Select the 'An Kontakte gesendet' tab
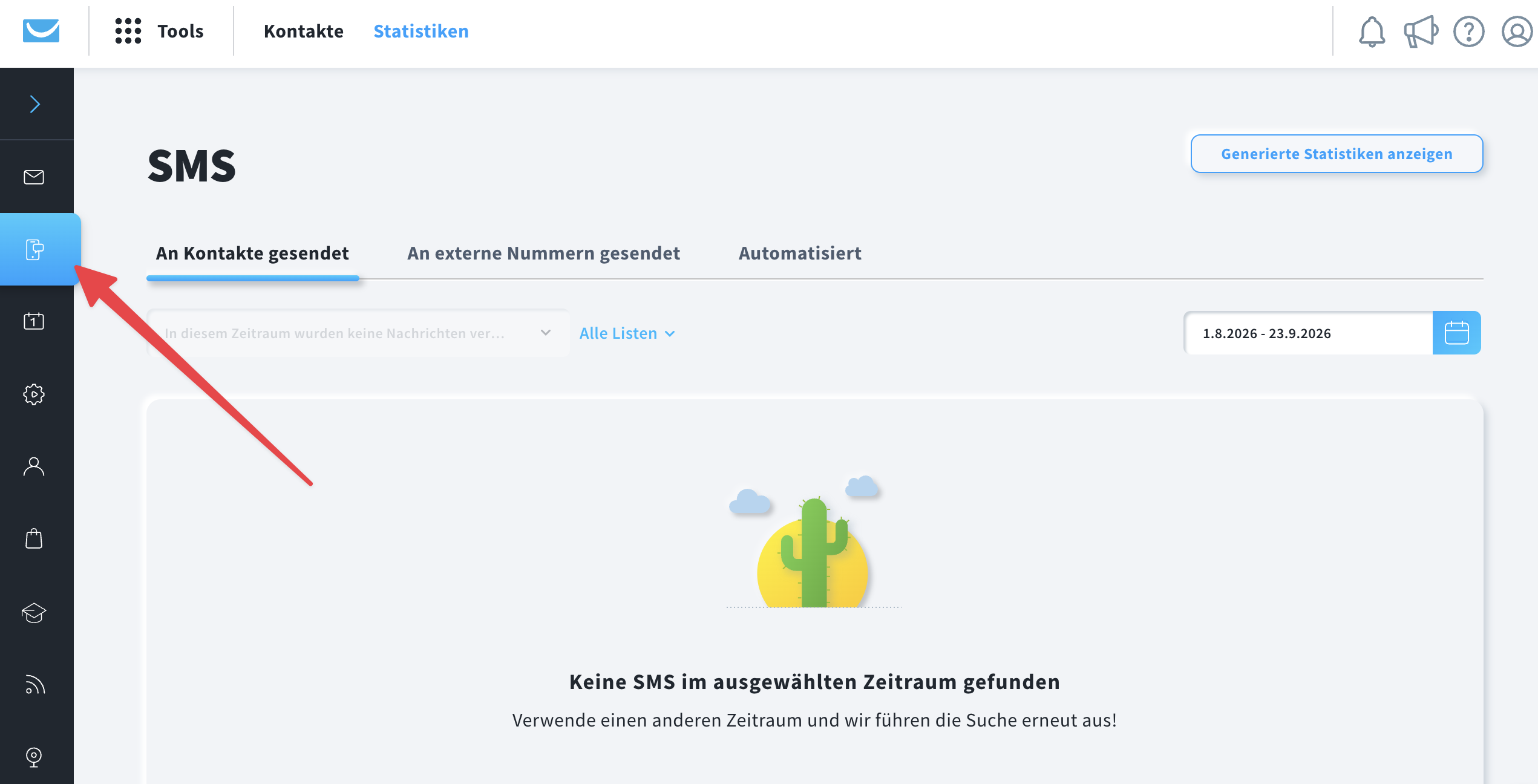The image size is (1538, 784). tap(252, 253)
